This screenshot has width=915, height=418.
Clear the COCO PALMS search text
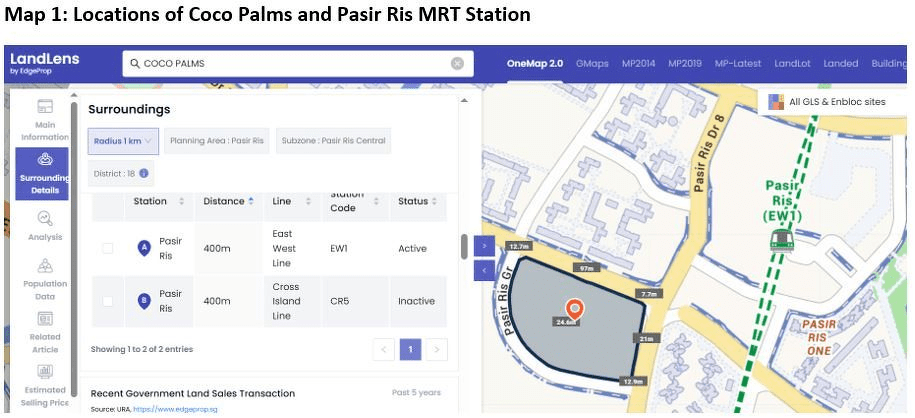pos(457,64)
